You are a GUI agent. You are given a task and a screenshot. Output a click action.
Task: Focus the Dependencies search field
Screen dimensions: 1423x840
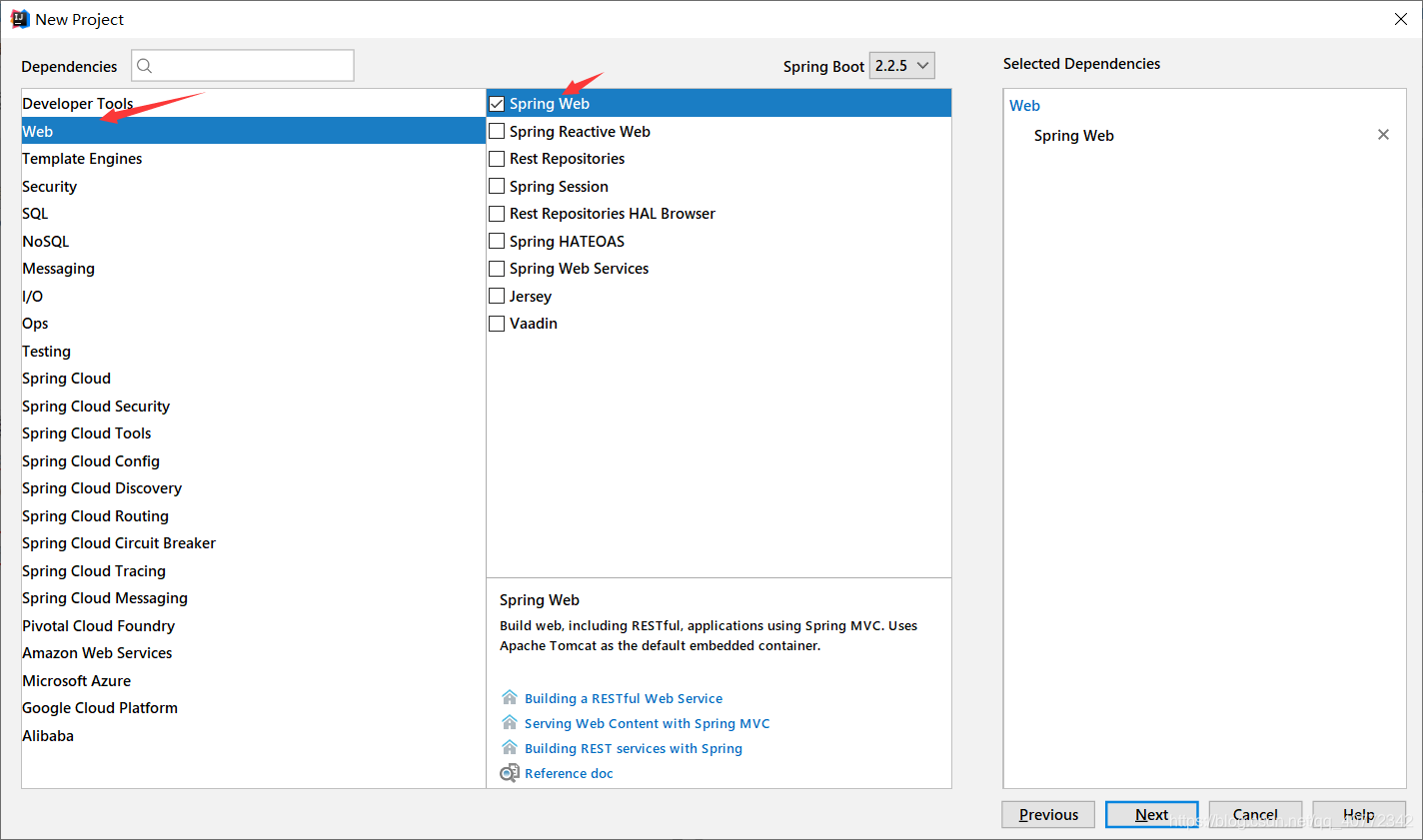[x=243, y=66]
